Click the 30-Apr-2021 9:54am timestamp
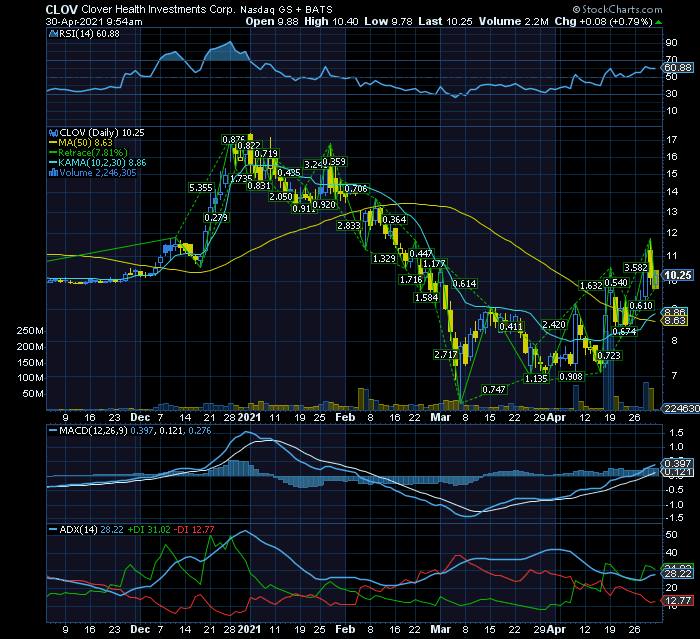 pos(94,21)
